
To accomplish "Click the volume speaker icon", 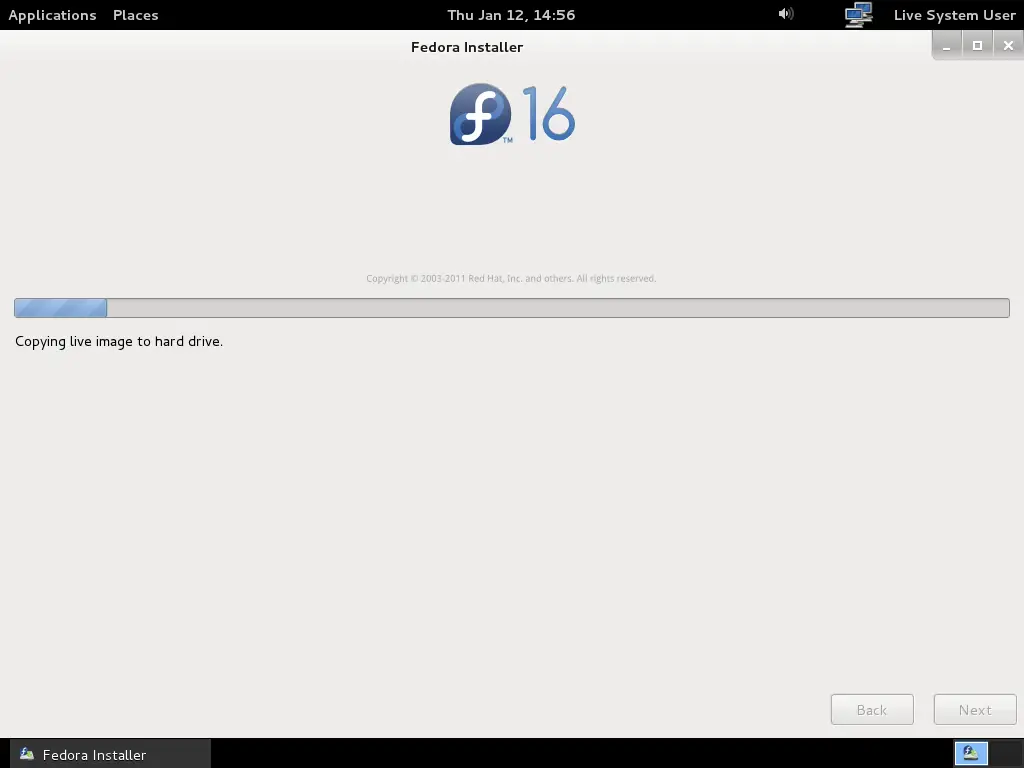I will (x=786, y=14).
